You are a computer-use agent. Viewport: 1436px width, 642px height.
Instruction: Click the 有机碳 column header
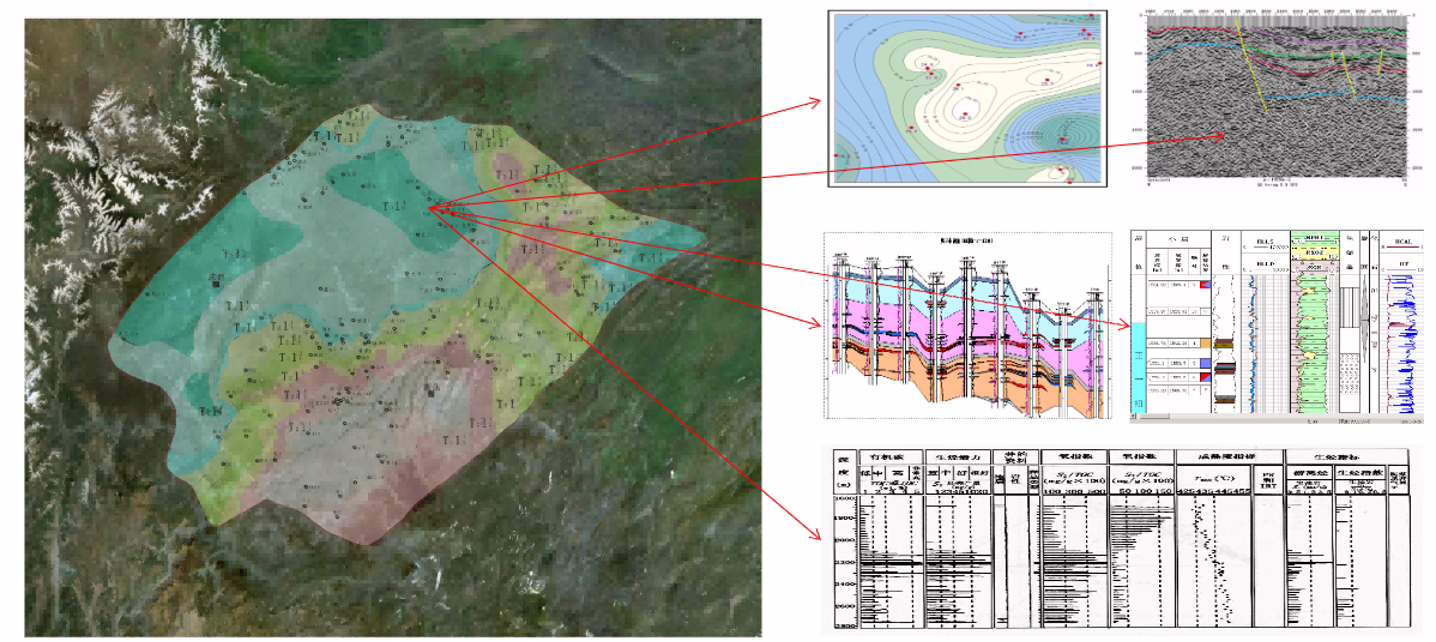(x=887, y=455)
